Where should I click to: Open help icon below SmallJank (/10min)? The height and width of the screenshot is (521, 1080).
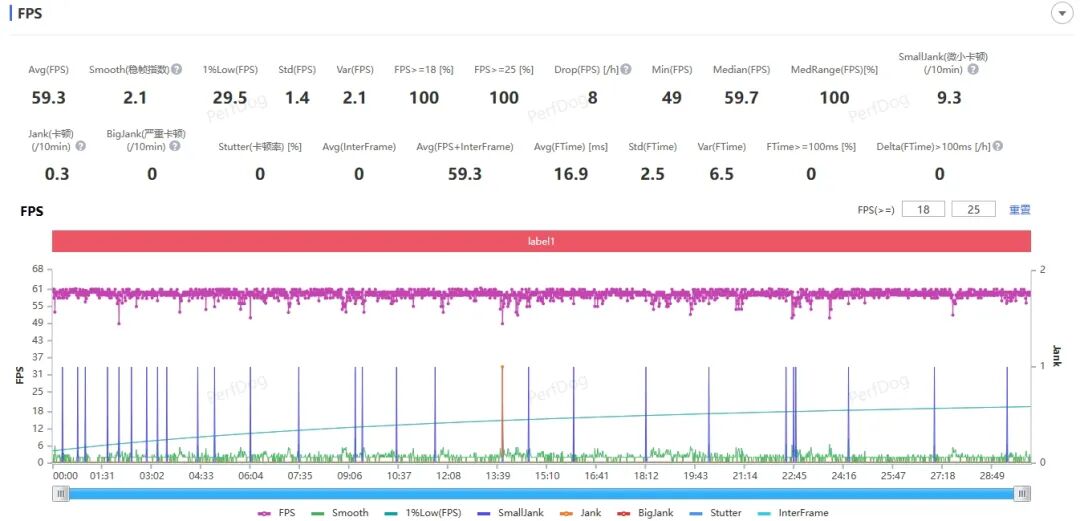tap(972, 70)
